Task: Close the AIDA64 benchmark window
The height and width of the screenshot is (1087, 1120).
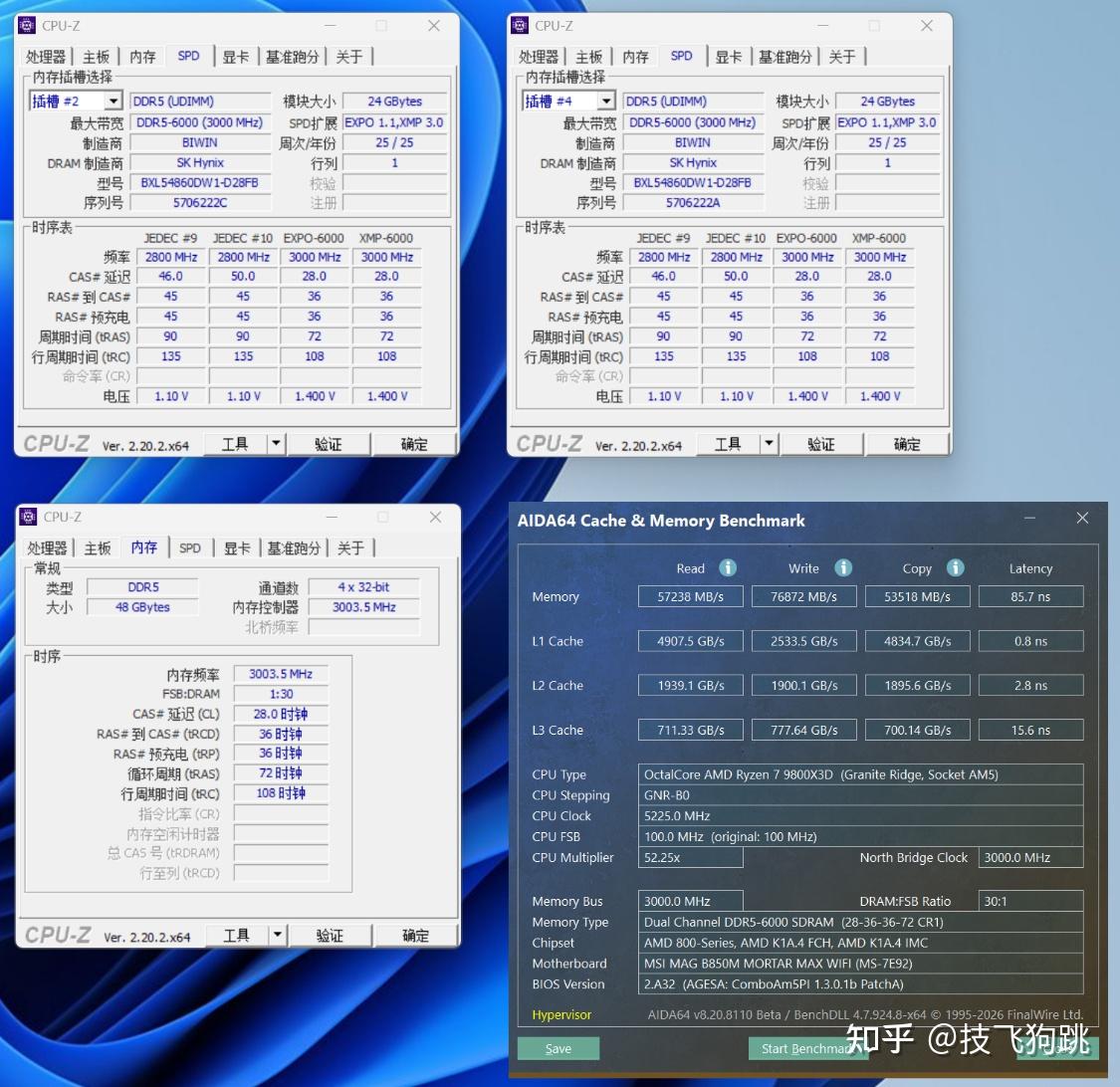Action: (x=1082, y=518)
